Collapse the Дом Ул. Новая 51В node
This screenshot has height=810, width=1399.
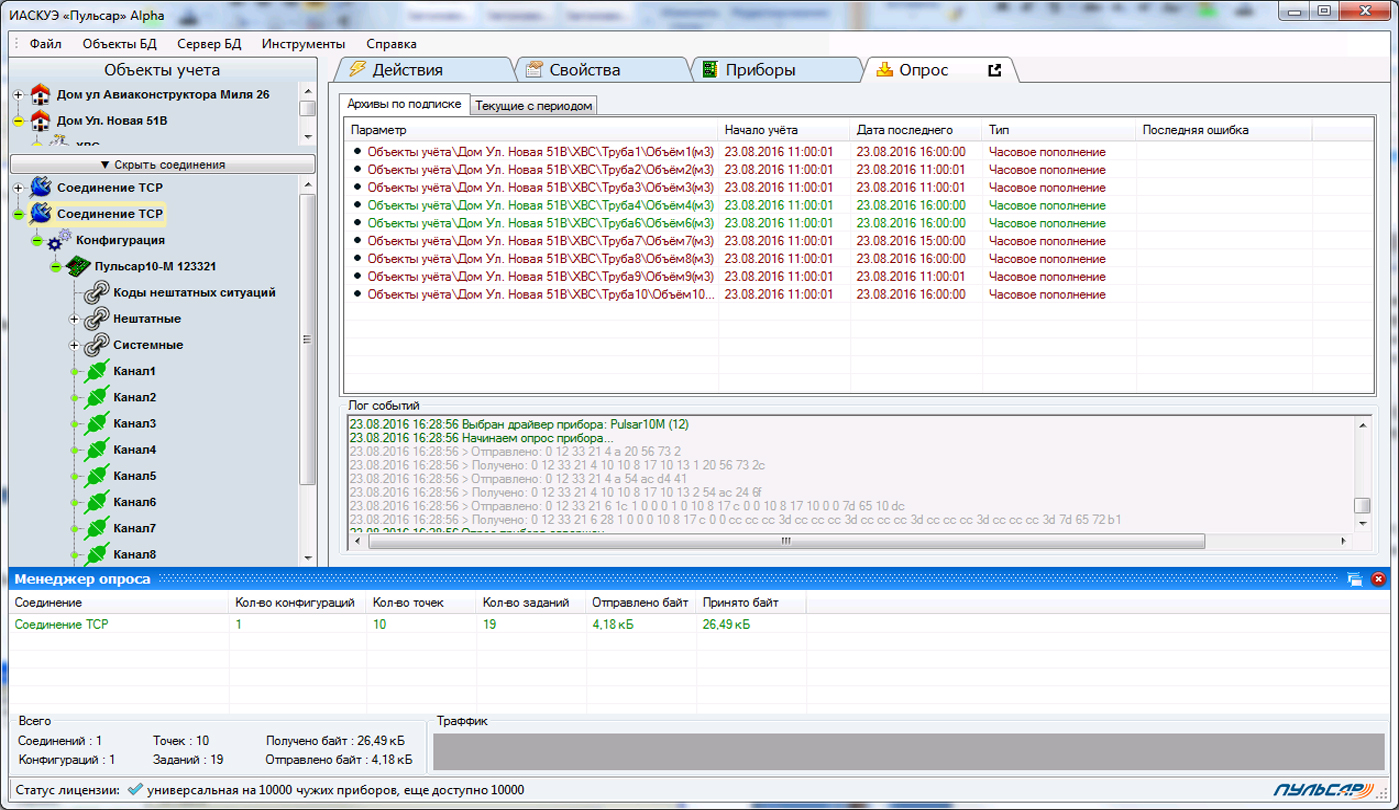(x=18, y=121)
